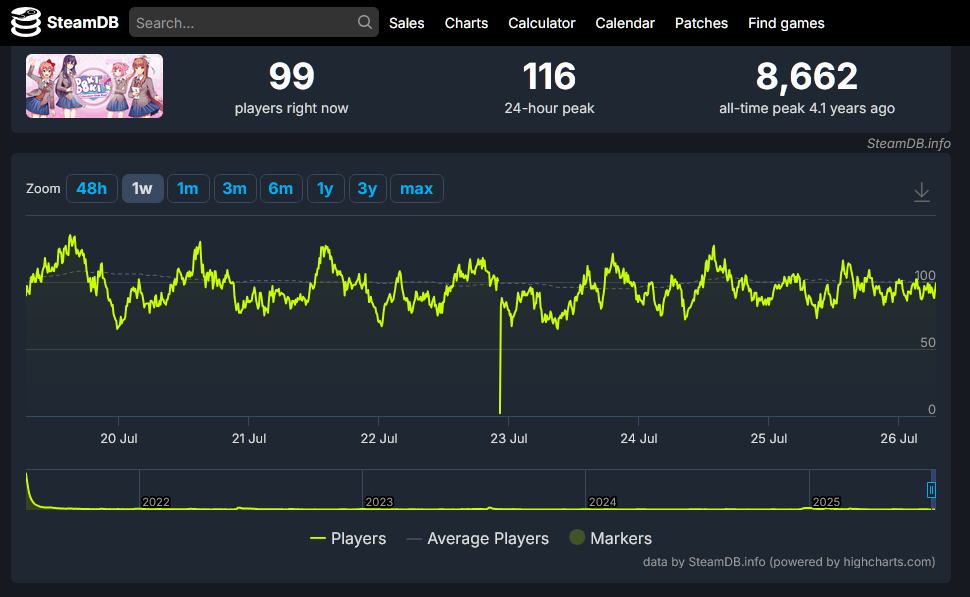Click the navigator range handle
The width and height of the screenshot is (970, 597).
coord(931,490)
